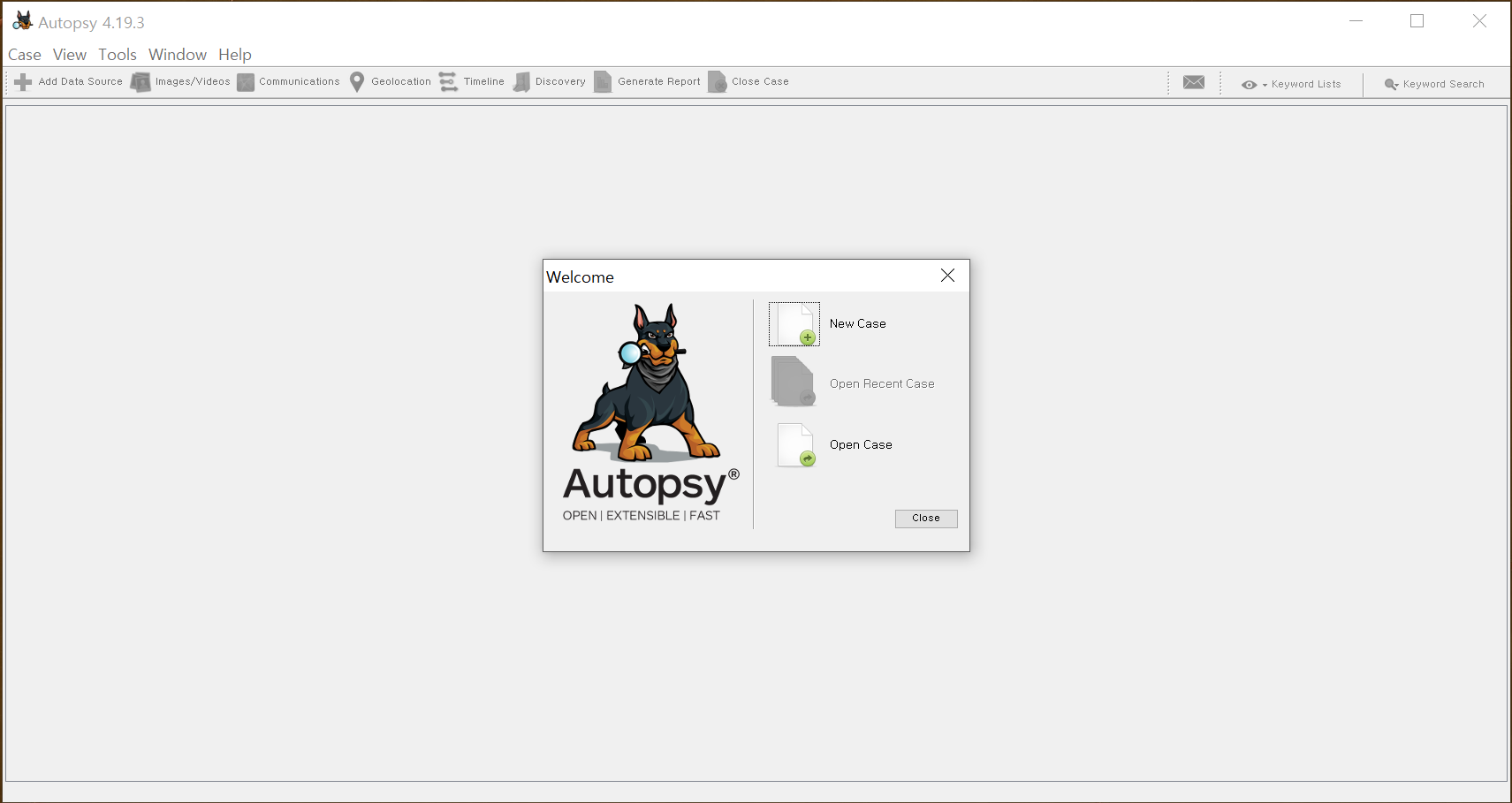1512x803 pixels.
Task: Click the New Case document icon
Action: click(794, 324)
